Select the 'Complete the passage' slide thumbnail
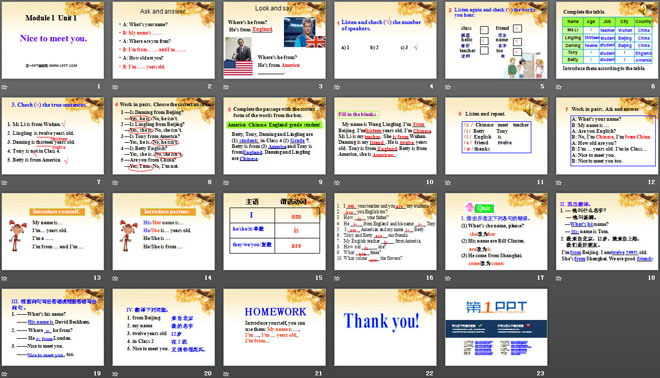 click(x=274, y=136)
